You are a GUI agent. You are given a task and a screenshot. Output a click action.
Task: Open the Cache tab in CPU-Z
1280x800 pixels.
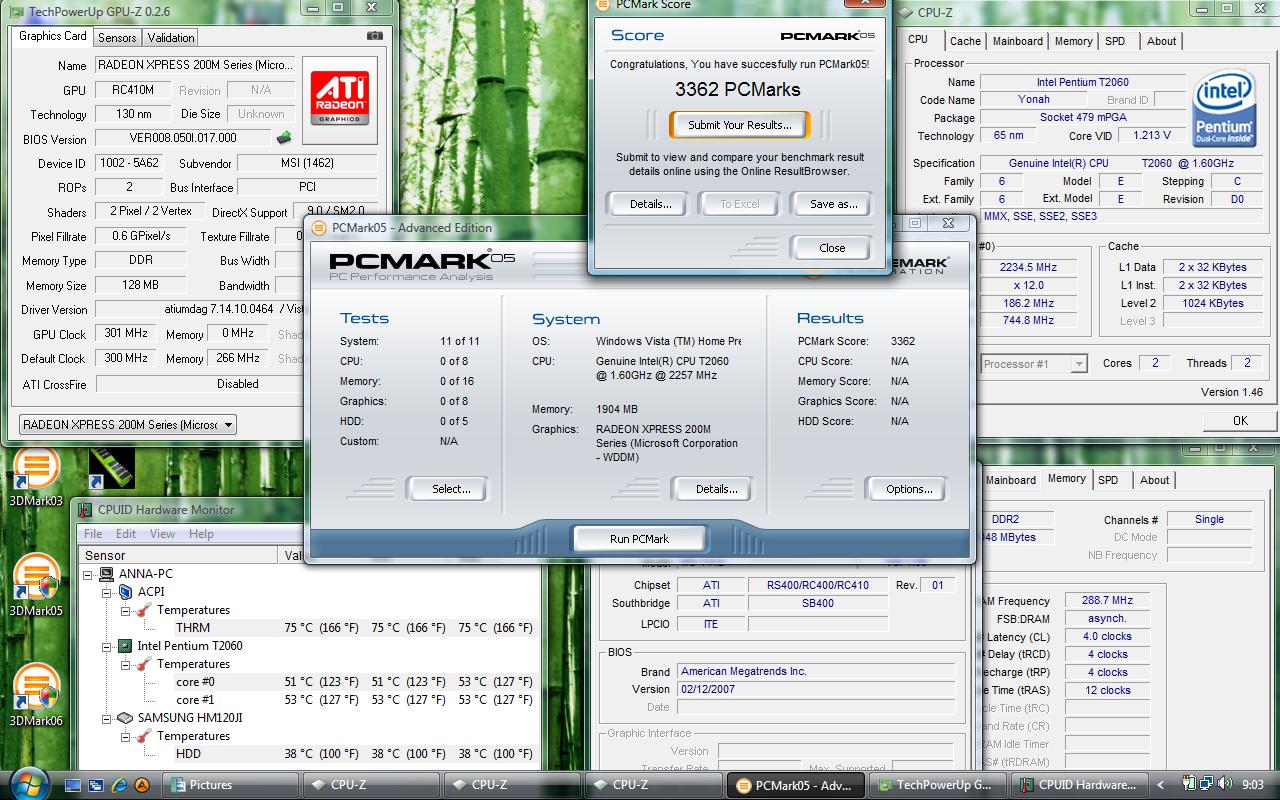(965, 41)
